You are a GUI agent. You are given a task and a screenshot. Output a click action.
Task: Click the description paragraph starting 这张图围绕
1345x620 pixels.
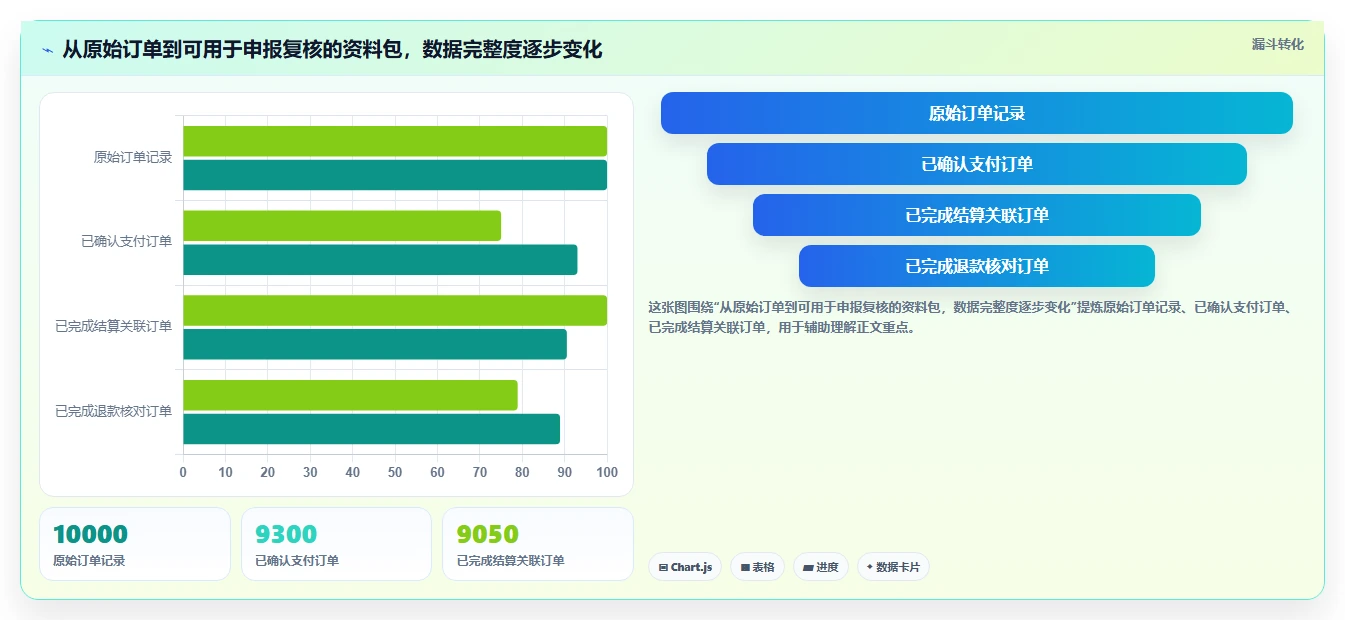(x=971, y=317)
